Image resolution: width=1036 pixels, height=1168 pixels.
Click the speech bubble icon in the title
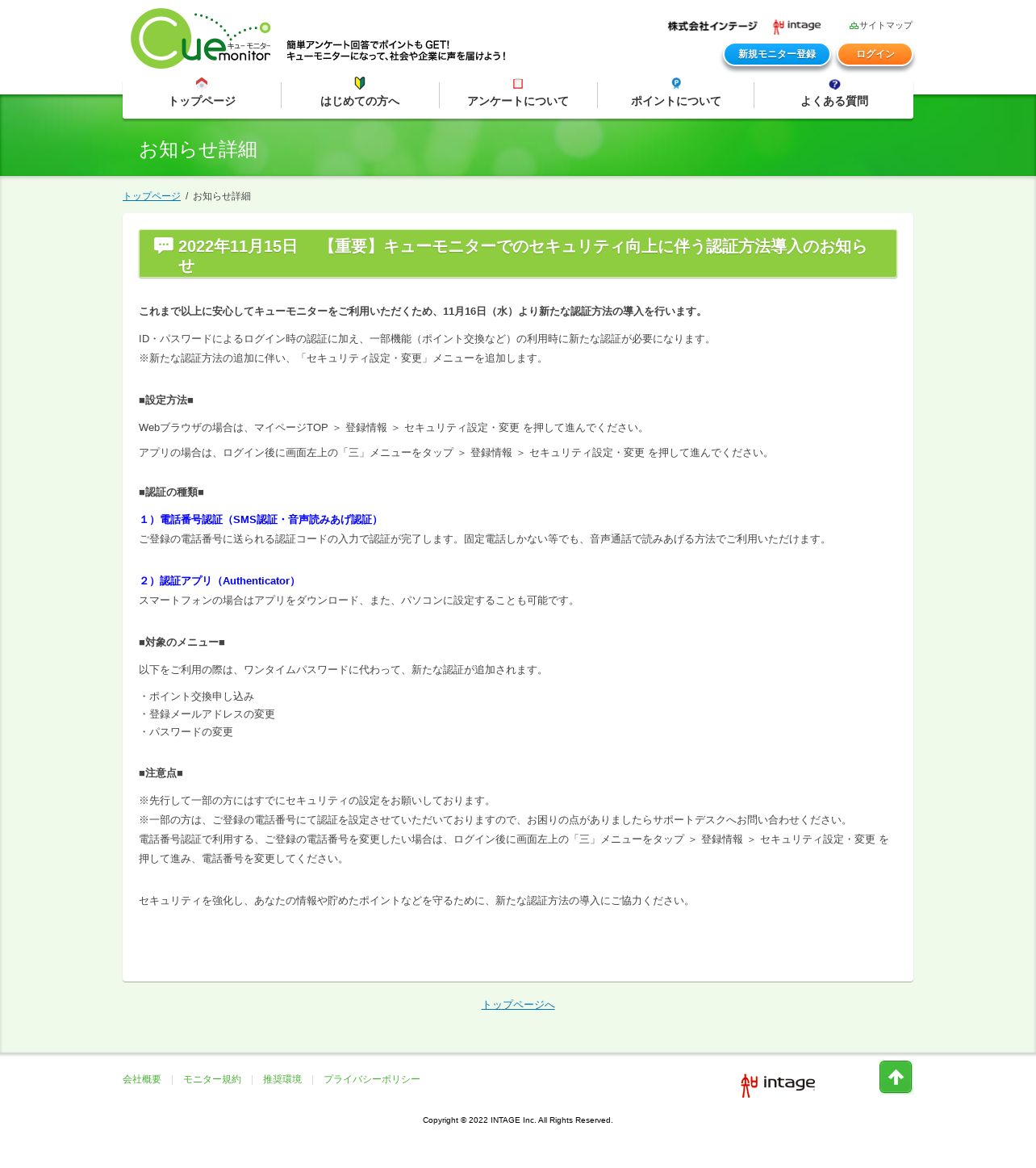point(164,245)
